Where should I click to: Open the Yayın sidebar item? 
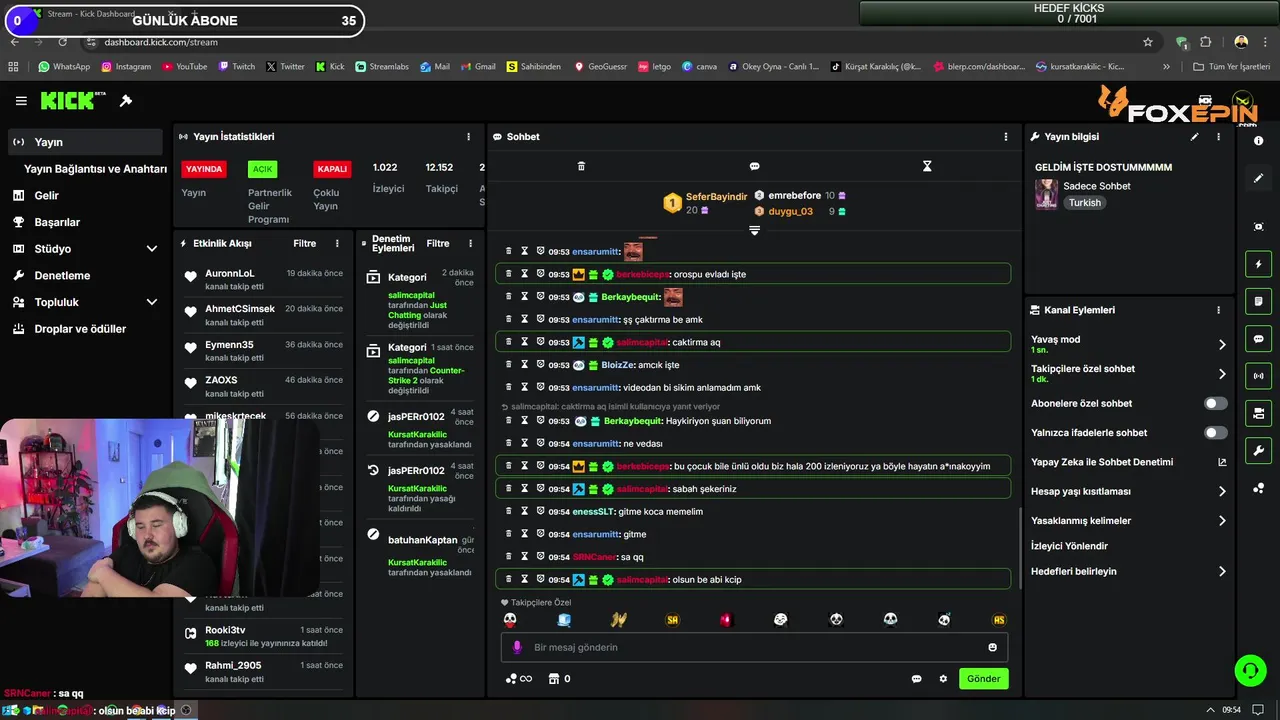pos(85,142)
